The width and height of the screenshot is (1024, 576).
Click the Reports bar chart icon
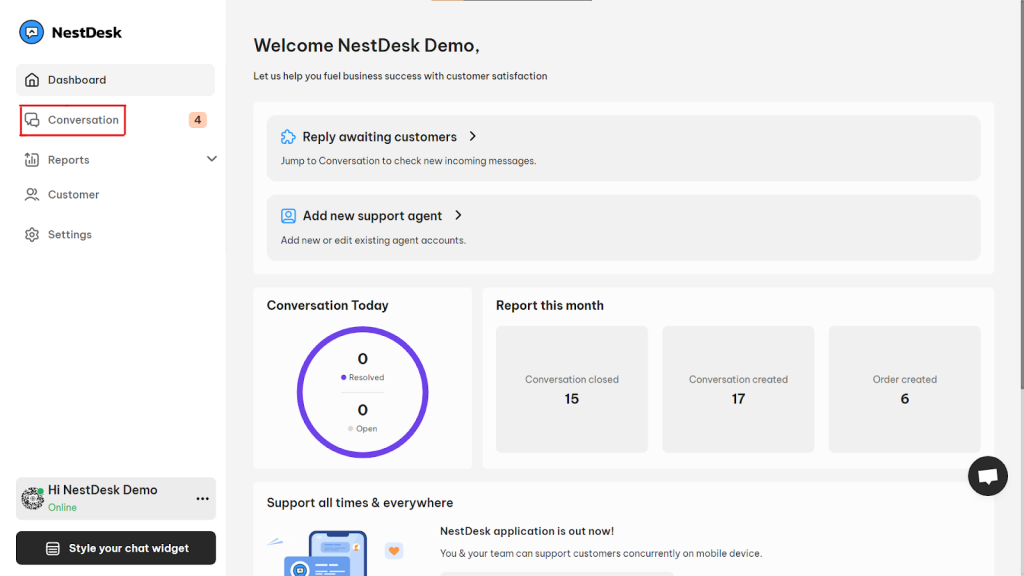click(x=31, y=159)
